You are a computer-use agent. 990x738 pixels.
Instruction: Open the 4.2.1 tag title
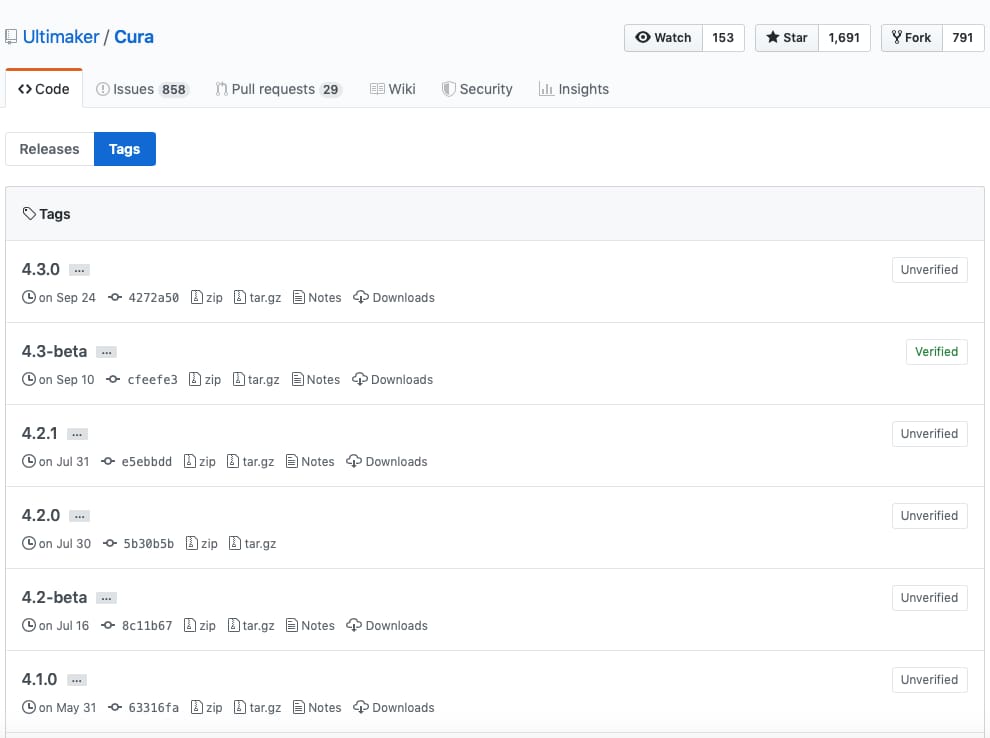(39, 434)
